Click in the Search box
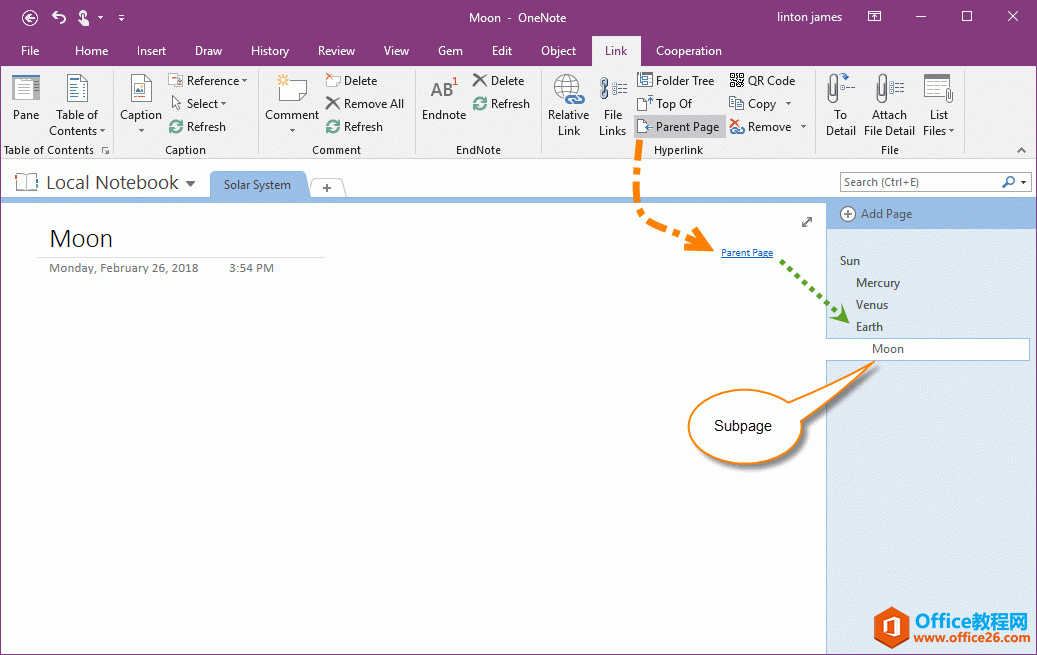Screen dimensions: 1037x655 click(x=920, y=182)
